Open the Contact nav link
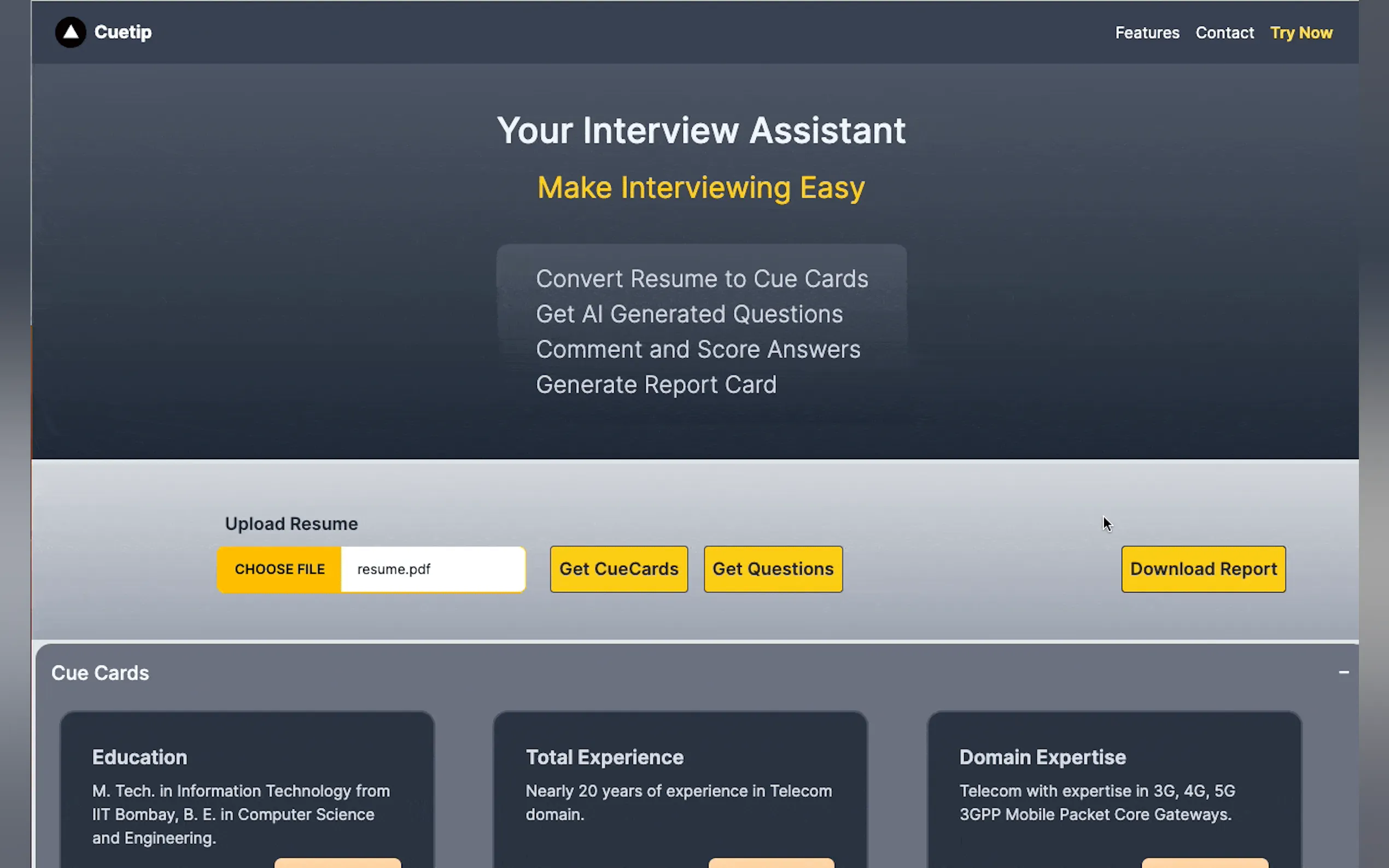1389x868 pixels. 1224,33
